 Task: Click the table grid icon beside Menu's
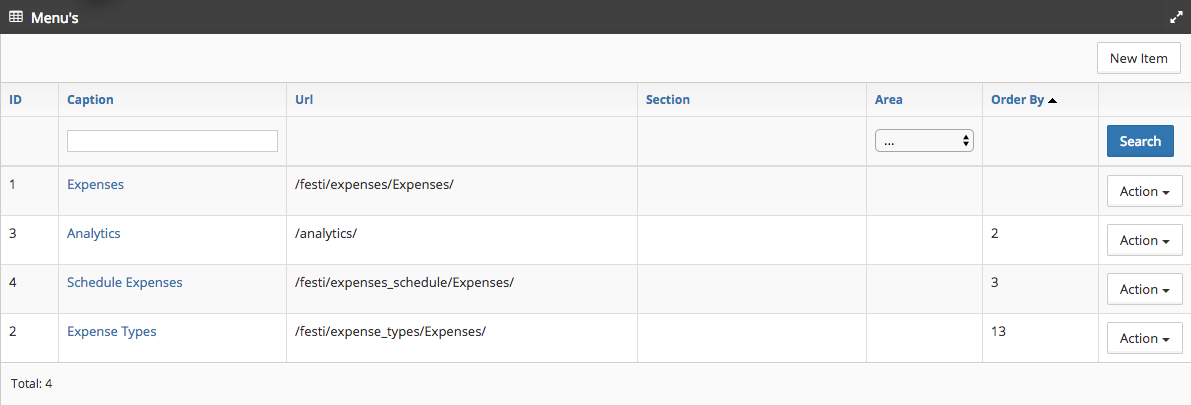pos(16,17)
